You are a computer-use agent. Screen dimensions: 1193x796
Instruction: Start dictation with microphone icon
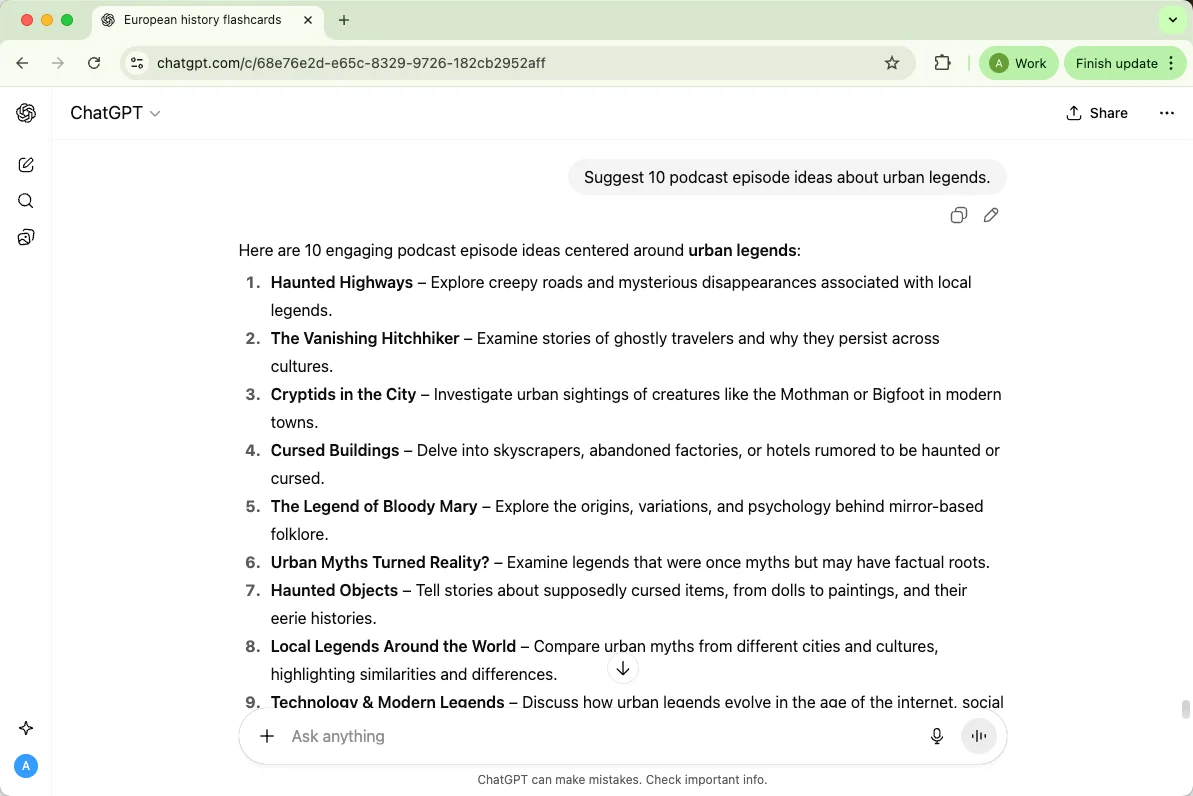pyautogui.click(x=937, y=736)
